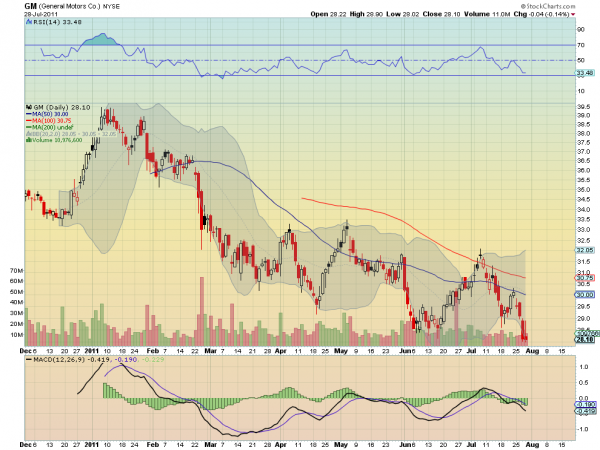Click the blue 30.00 price tag on right axis

585,295
